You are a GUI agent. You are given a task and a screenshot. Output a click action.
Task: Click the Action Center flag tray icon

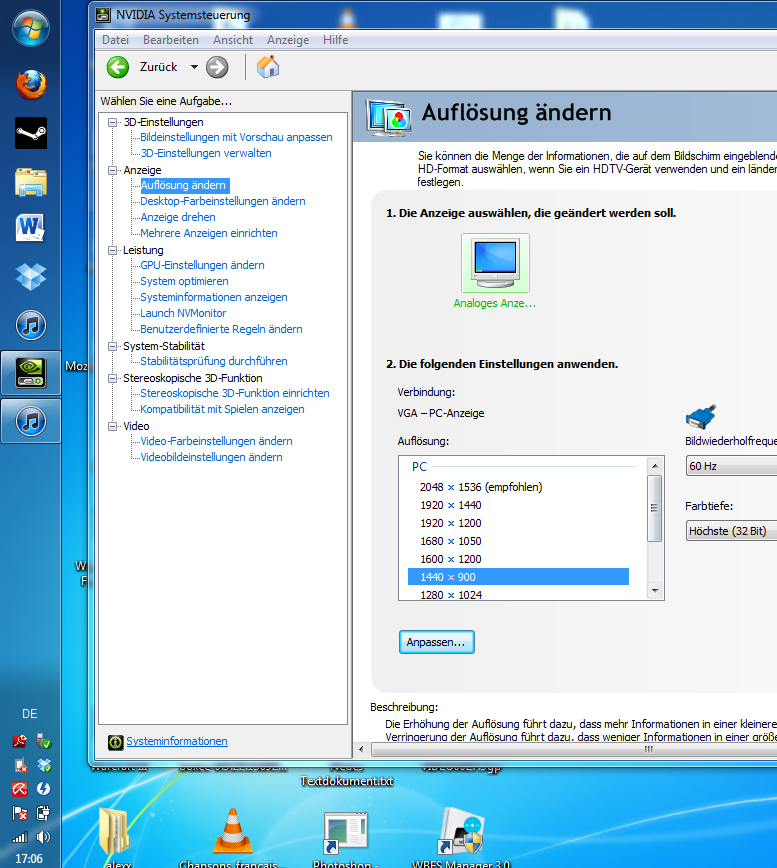click(20, 813)
